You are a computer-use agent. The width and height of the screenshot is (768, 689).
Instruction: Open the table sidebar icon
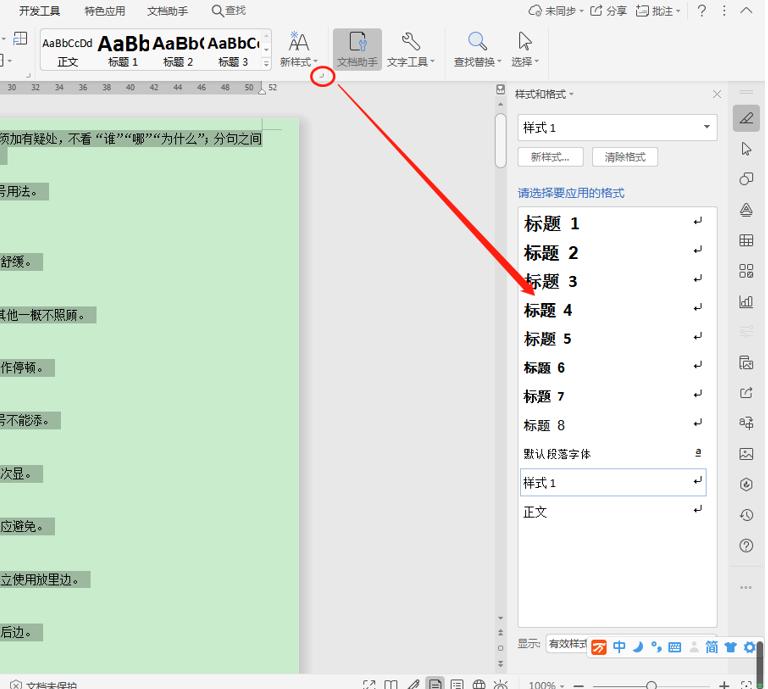pos(746,240)
